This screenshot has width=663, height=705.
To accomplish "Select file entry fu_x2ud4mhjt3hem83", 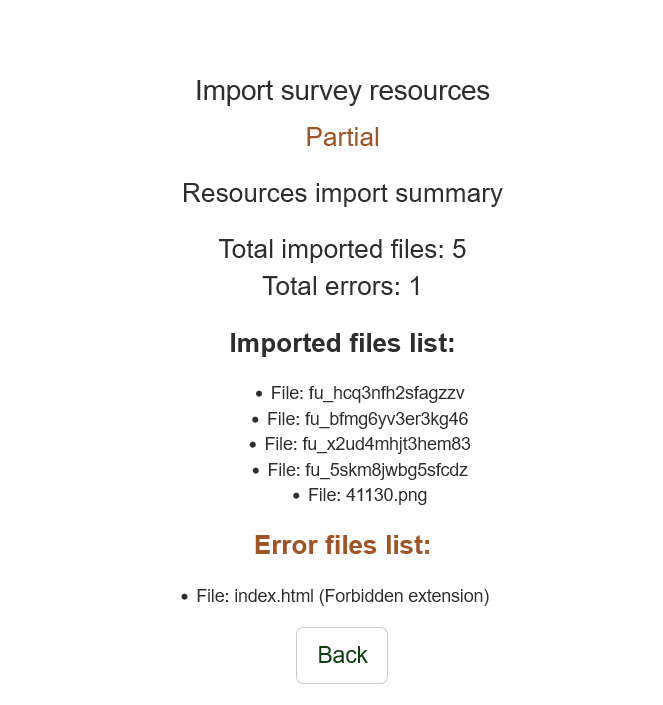I will pos(367,444).
